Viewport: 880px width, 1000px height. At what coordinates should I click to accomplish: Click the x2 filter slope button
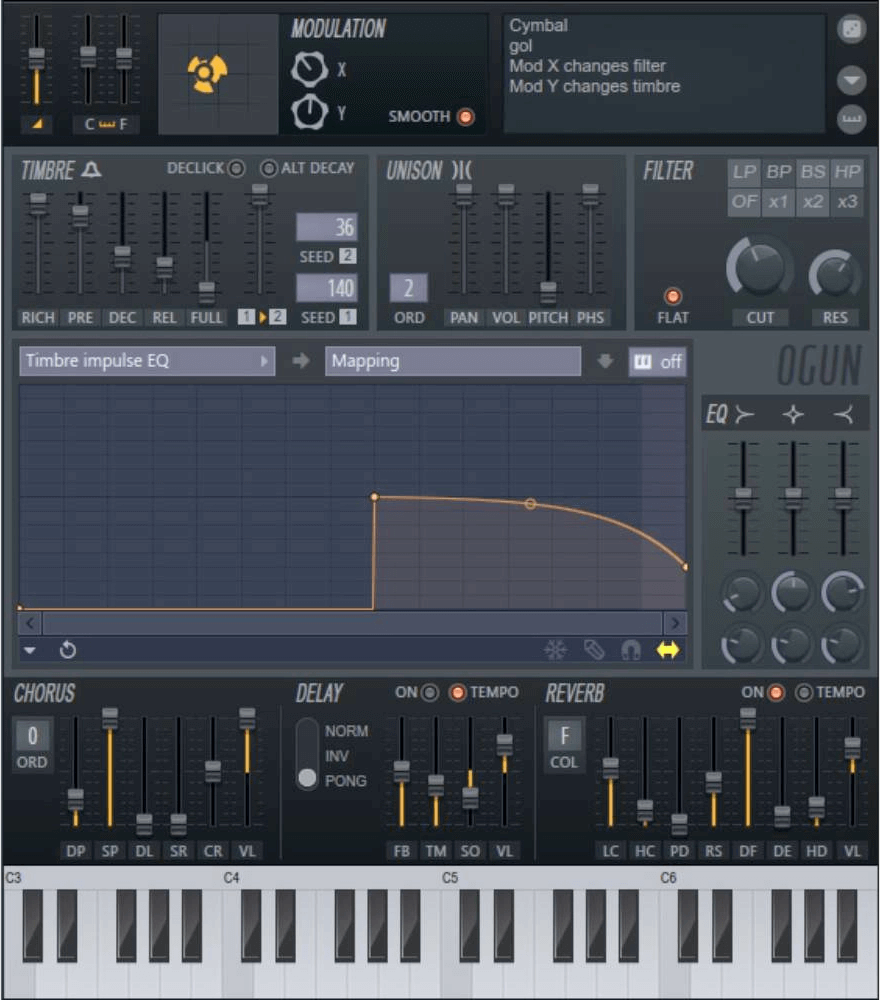point(813,201)
